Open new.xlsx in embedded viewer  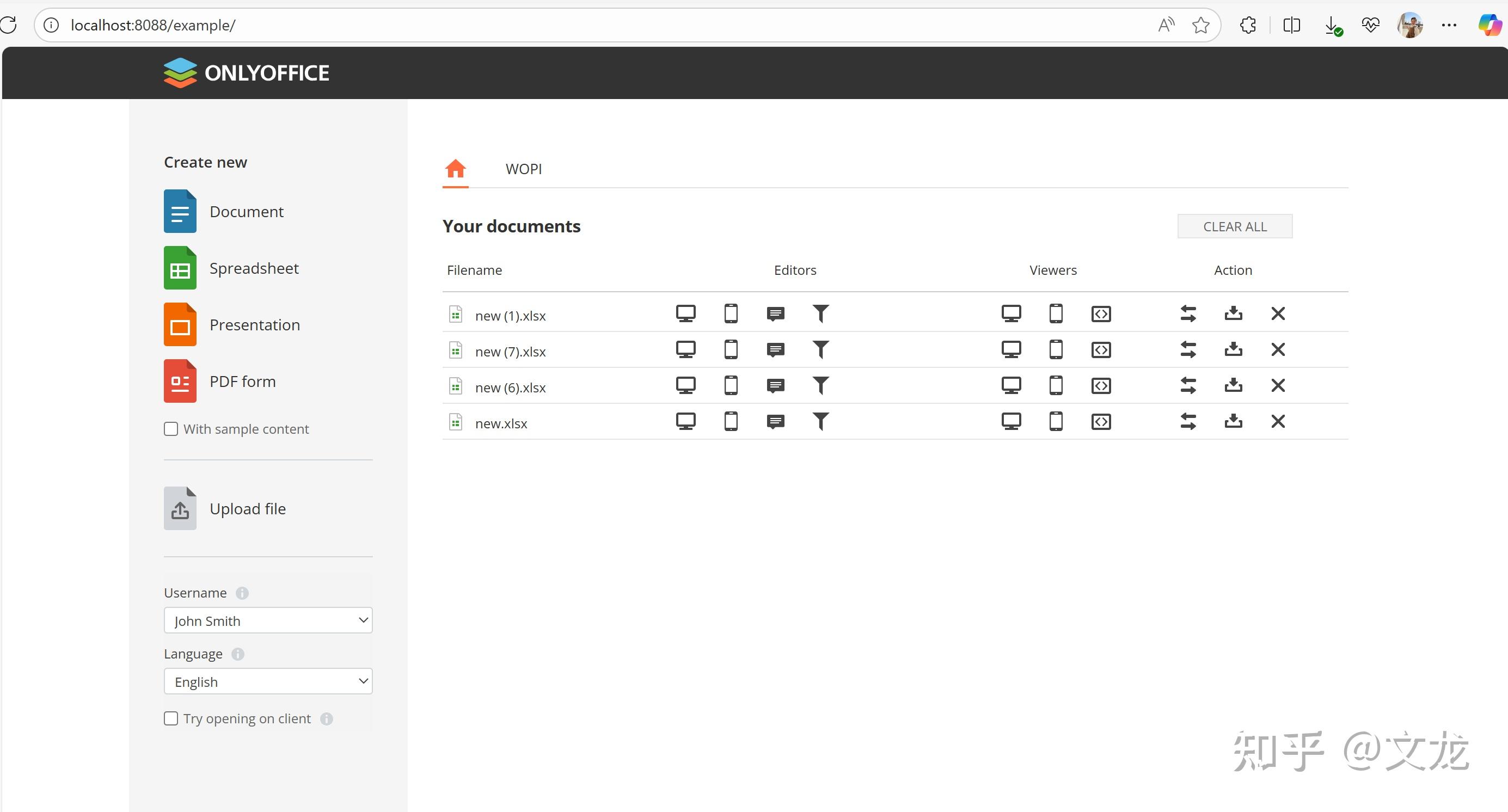[1101, 421]
